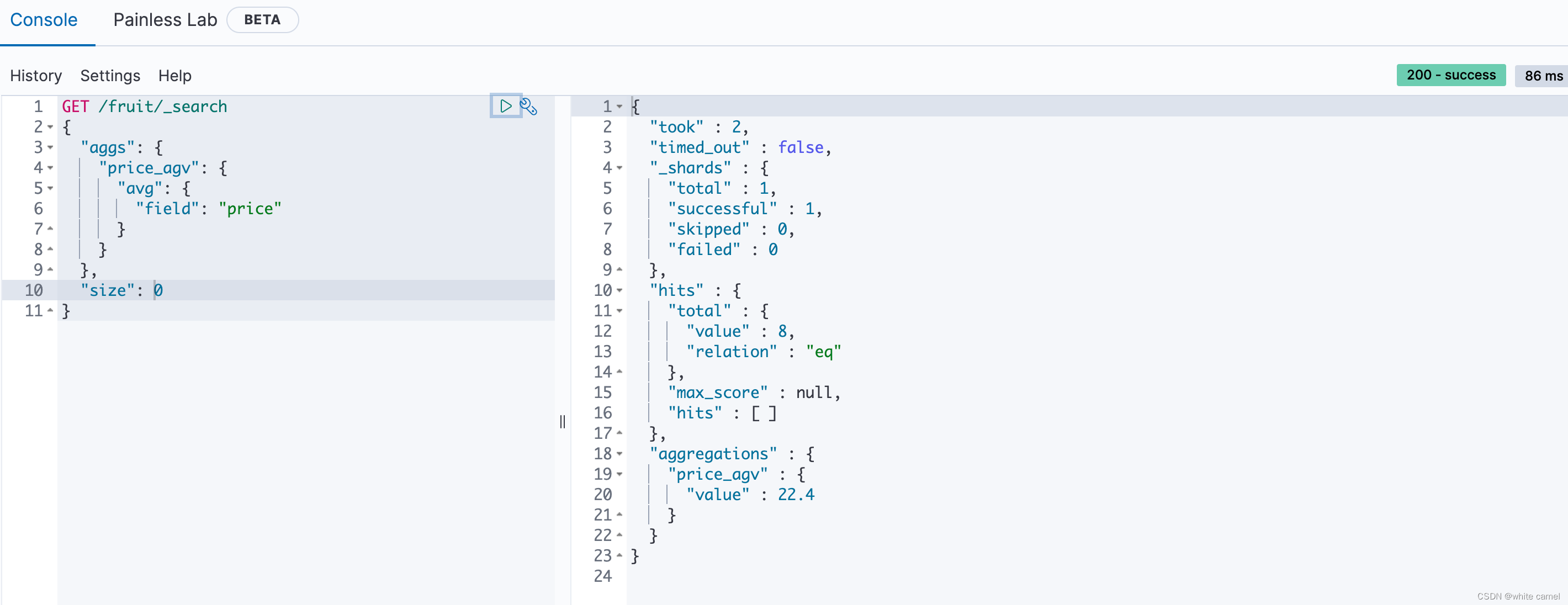Open the wrench actions menu icon
1568x605 pixels.
click(x=528, y=107)
